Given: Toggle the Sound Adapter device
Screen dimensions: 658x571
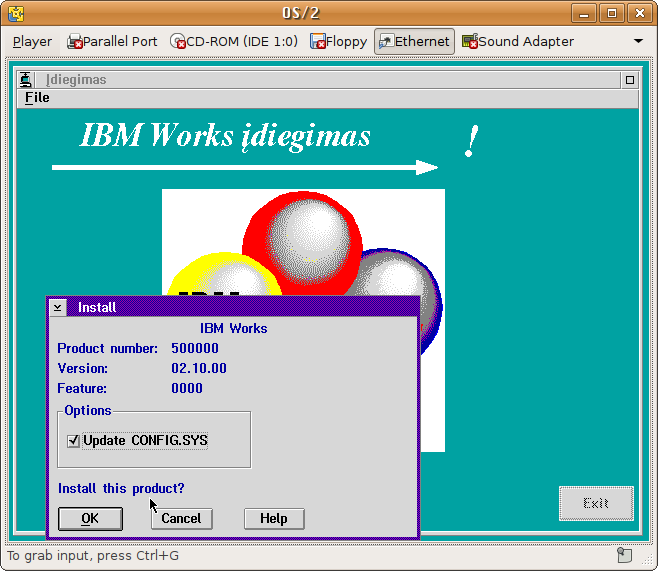Looking at the screenshot, I should tap(518, 42).
